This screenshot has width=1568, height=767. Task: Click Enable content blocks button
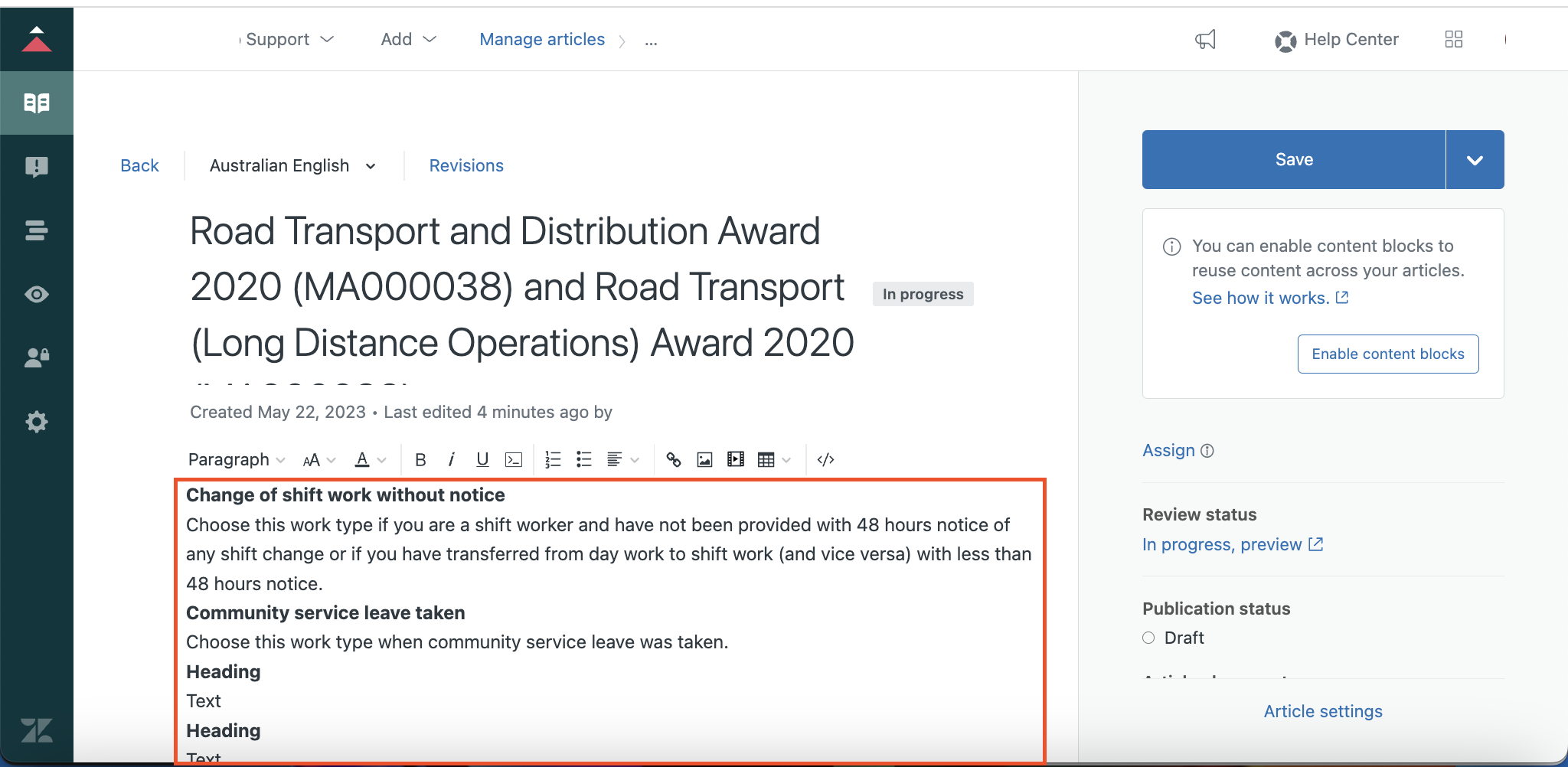tap(1387, 354)
